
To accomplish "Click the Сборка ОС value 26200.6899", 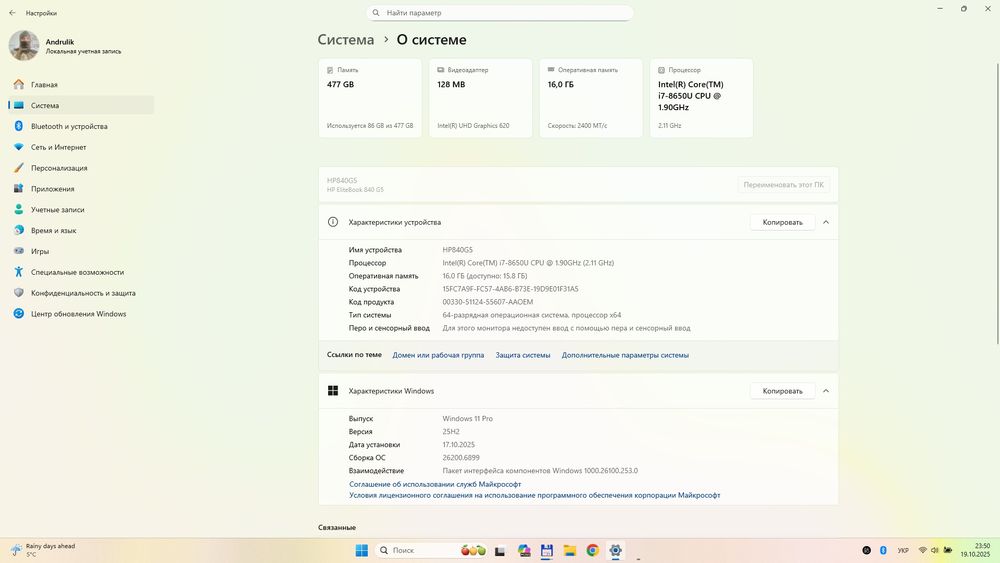I will pos(461,458).
